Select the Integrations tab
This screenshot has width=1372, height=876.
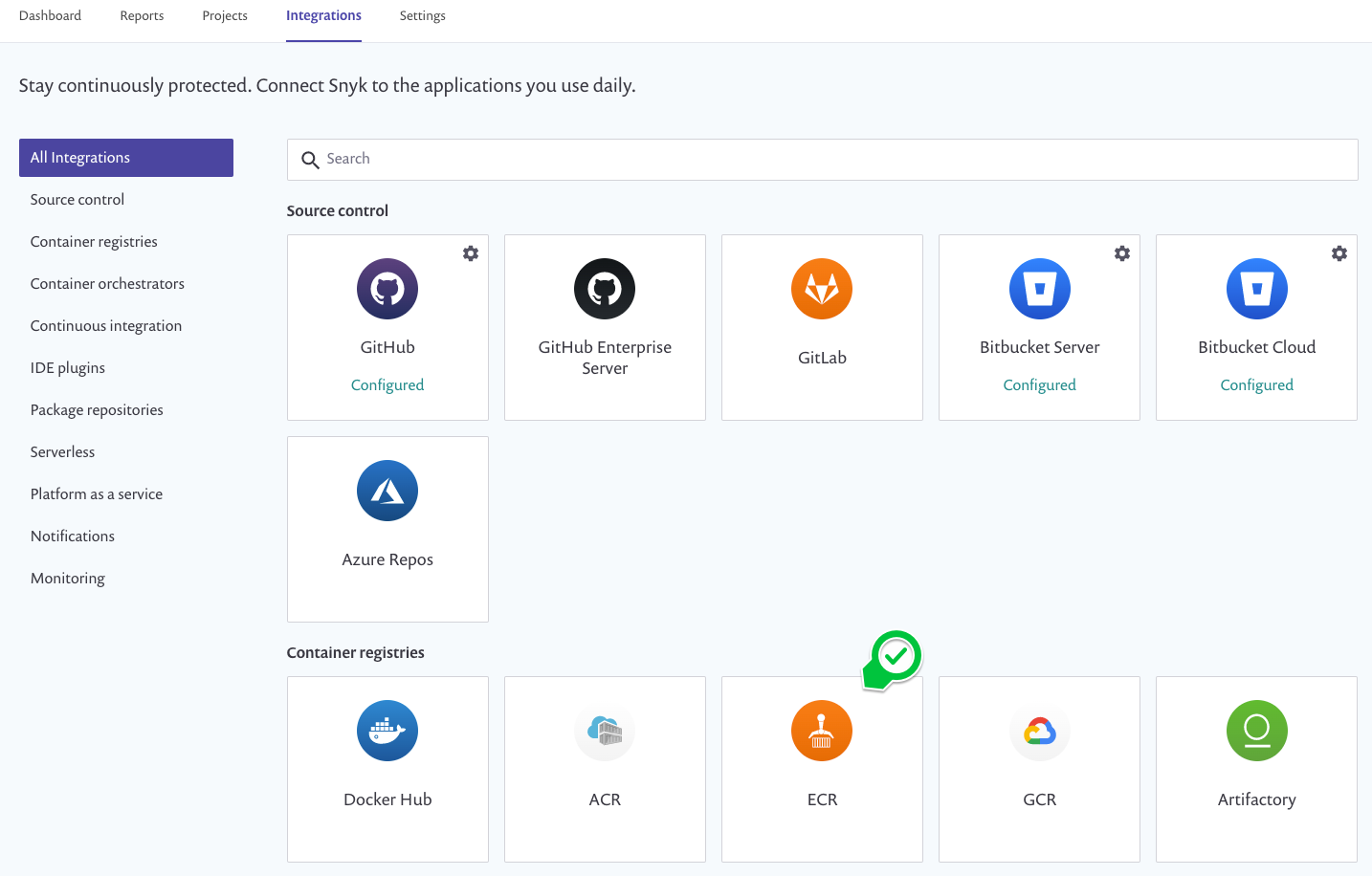[x=323, y=16]
